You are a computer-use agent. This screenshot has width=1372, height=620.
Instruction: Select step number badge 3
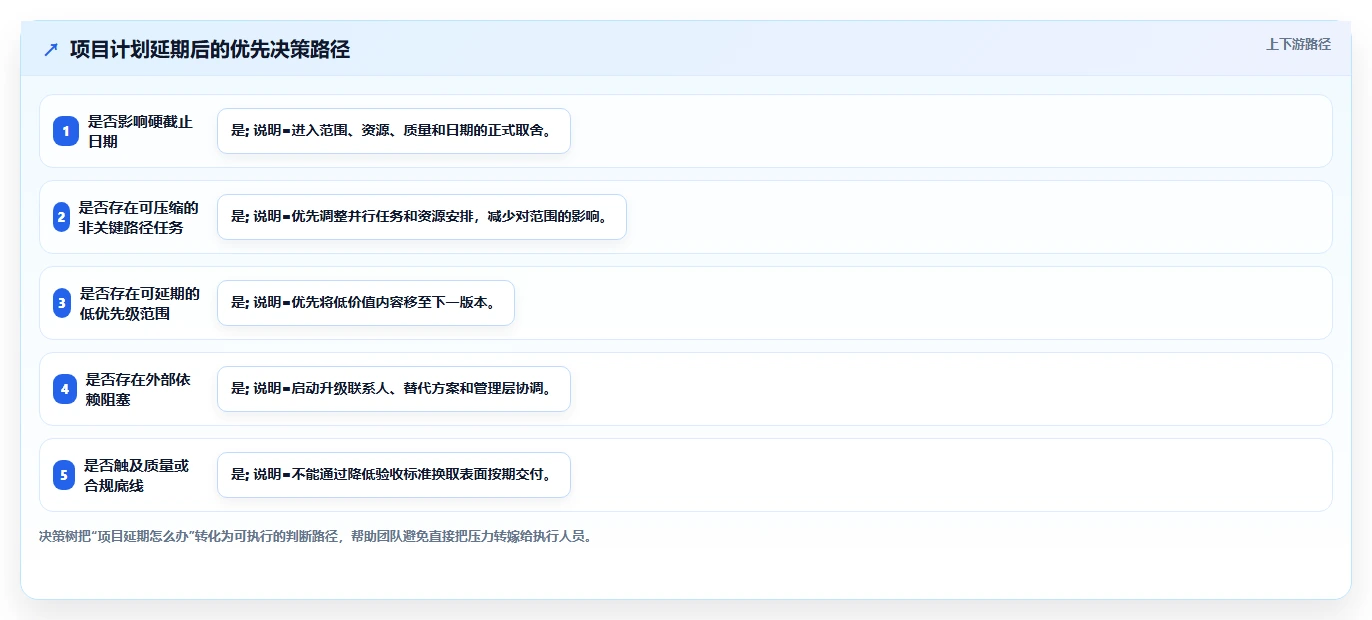[62, 303]
